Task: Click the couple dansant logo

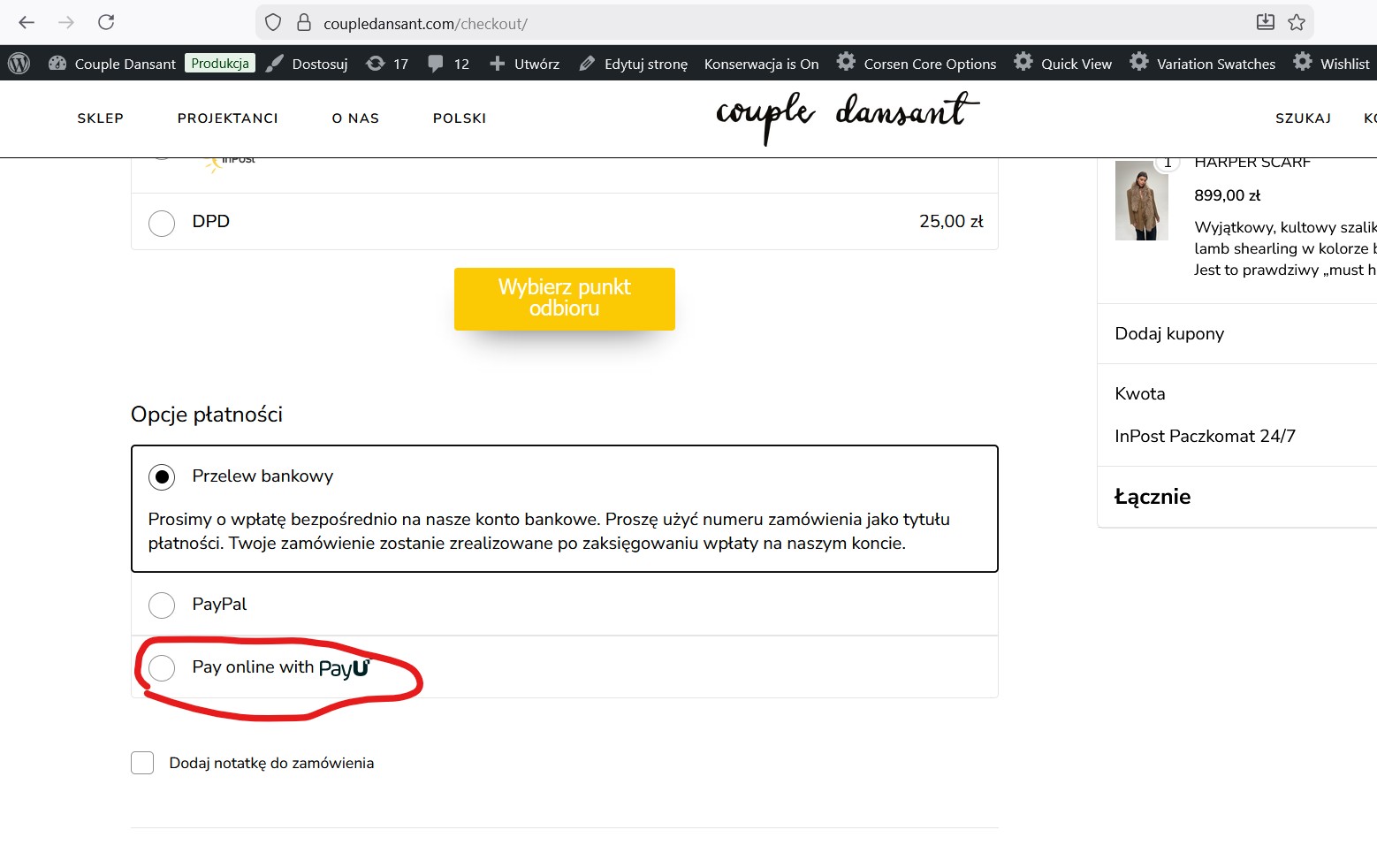Action: click(x=847, y=117)
